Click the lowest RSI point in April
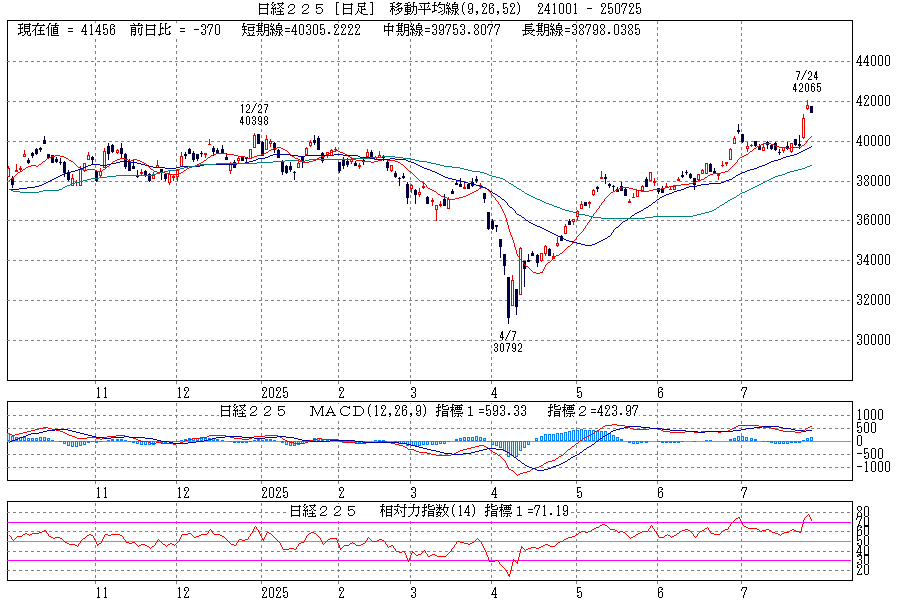 [509, 575]
